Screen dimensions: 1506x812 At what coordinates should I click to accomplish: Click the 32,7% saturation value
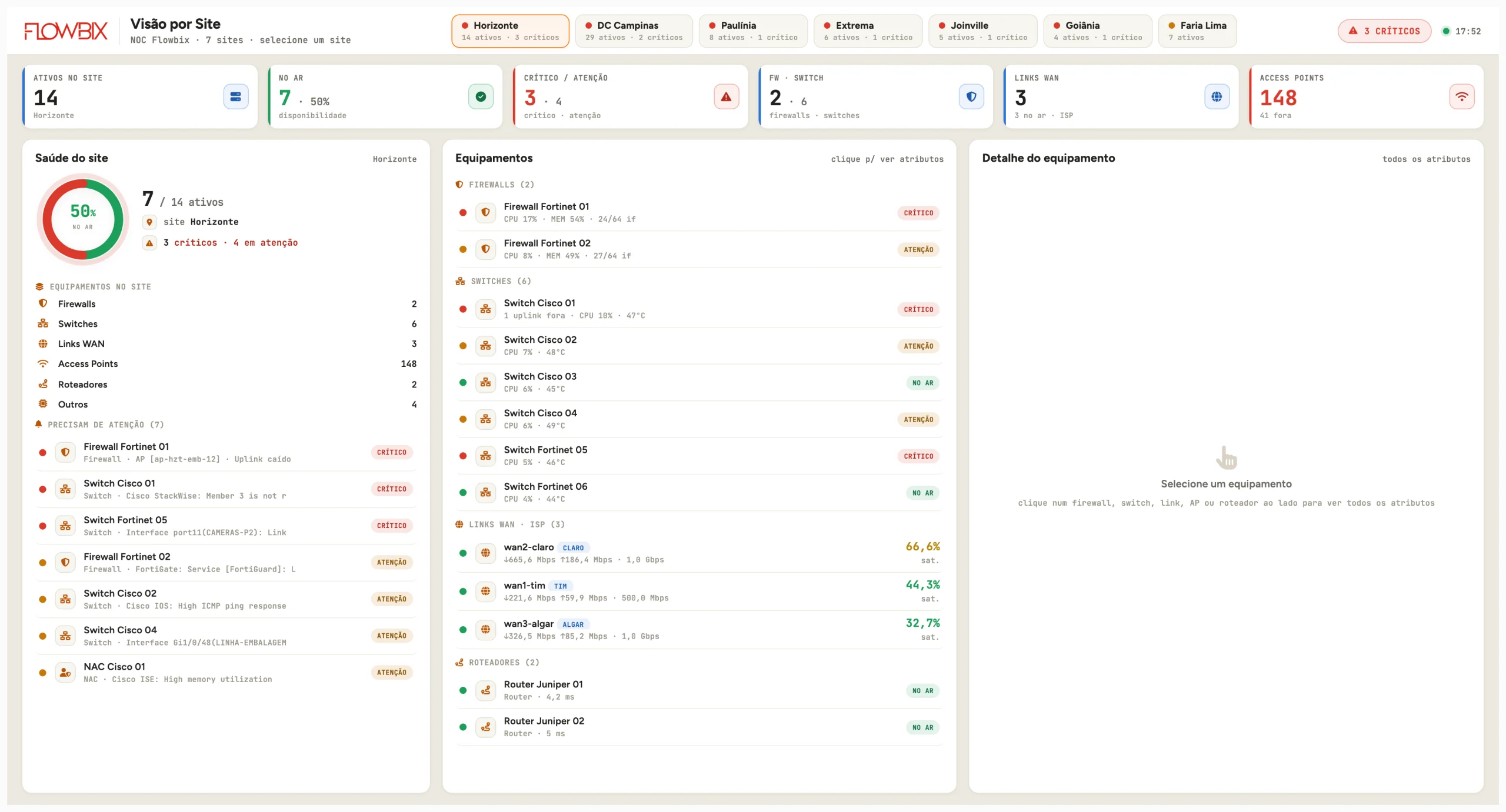(922, 623)
